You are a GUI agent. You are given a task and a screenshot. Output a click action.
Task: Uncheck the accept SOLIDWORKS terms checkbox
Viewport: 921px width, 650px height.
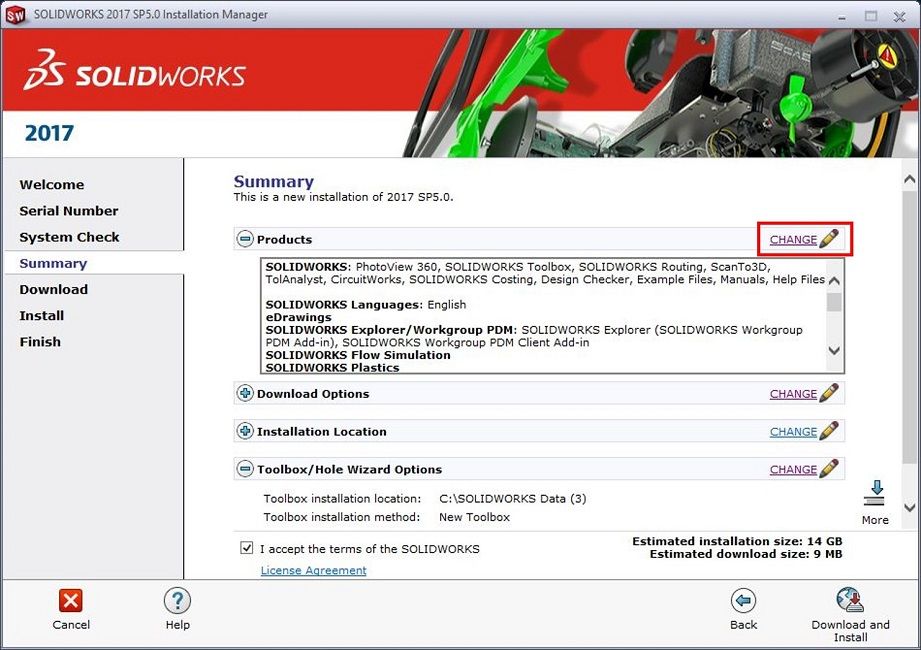point(247,548)
